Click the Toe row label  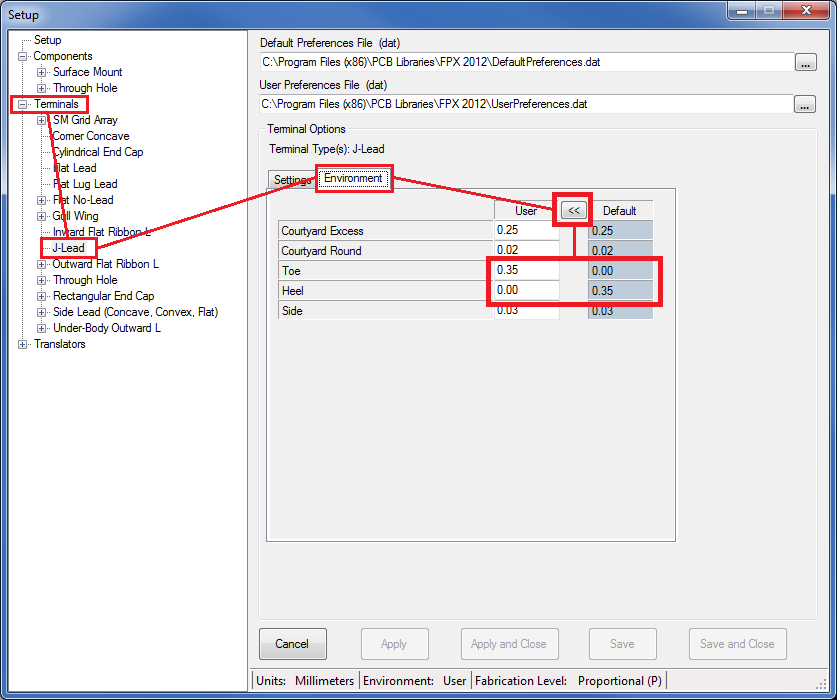point(385,271)
